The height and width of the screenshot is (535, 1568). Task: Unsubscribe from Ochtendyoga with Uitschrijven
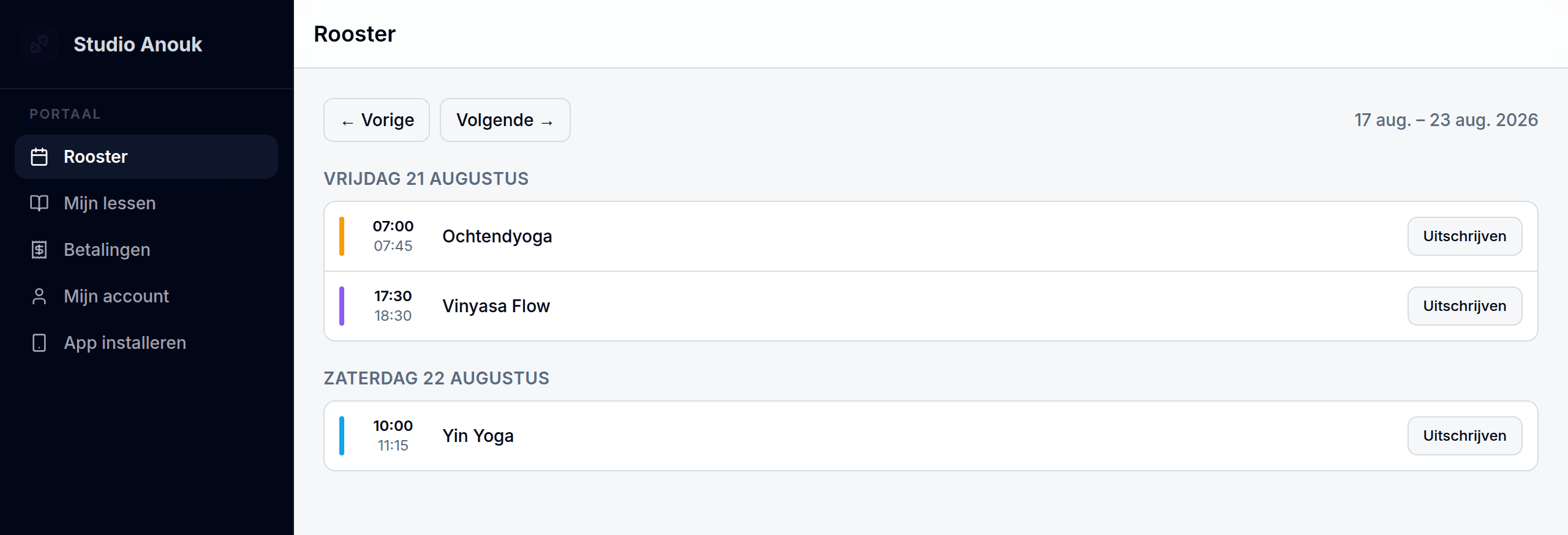click(1464, 236)
